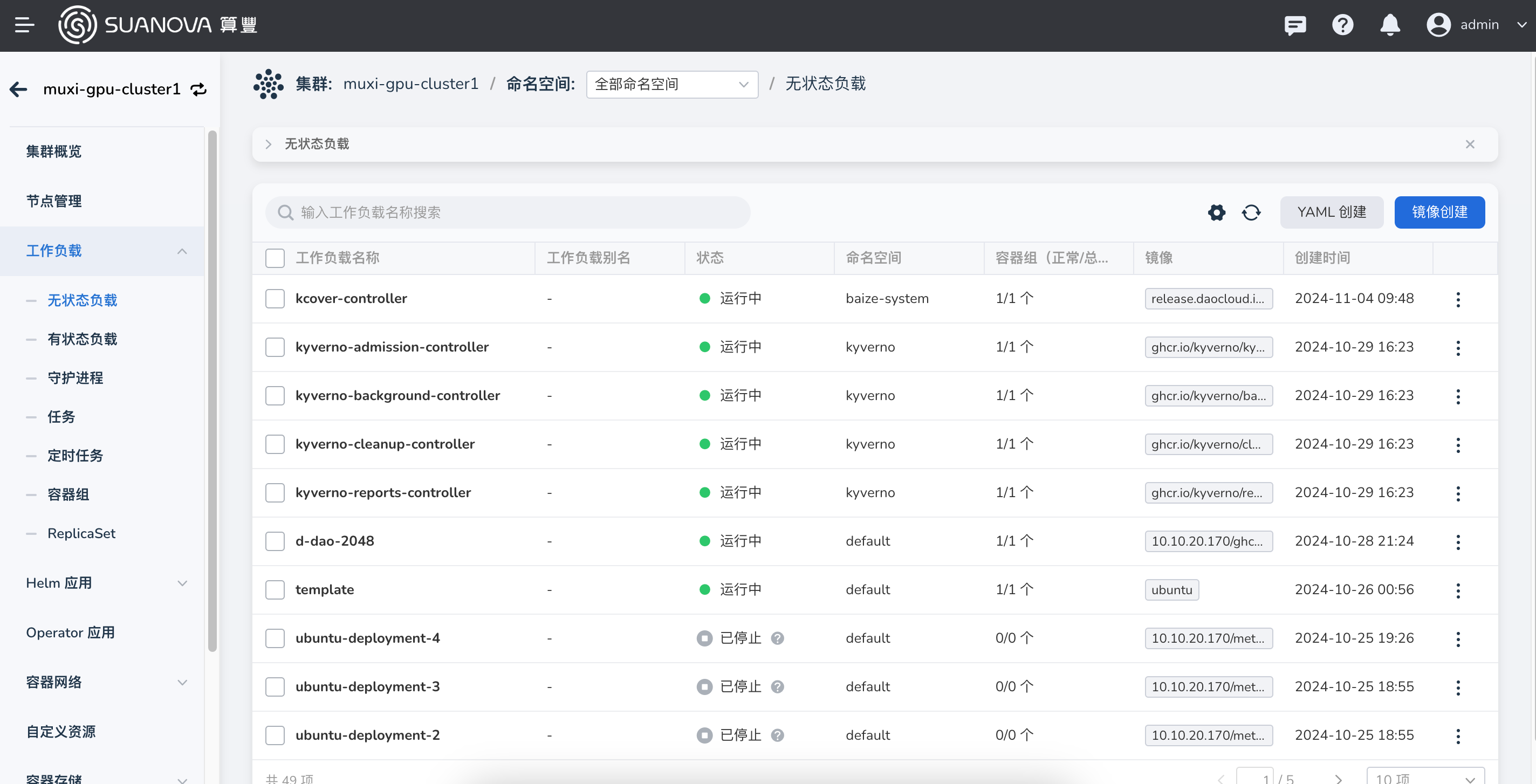Open actions menu for d-dao-2048
The width and height of the screenshot is (1536, 784).
coord(1458,542)
